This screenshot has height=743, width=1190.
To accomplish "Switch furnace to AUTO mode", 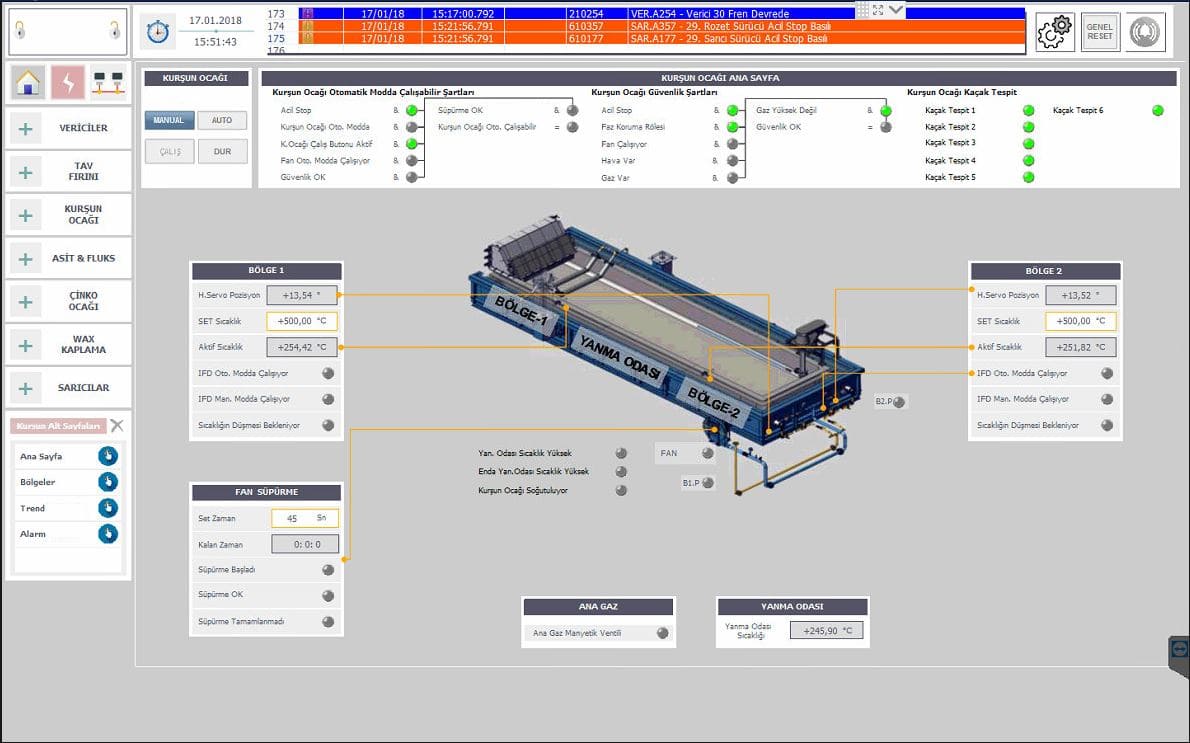I will tap(222, 120).
